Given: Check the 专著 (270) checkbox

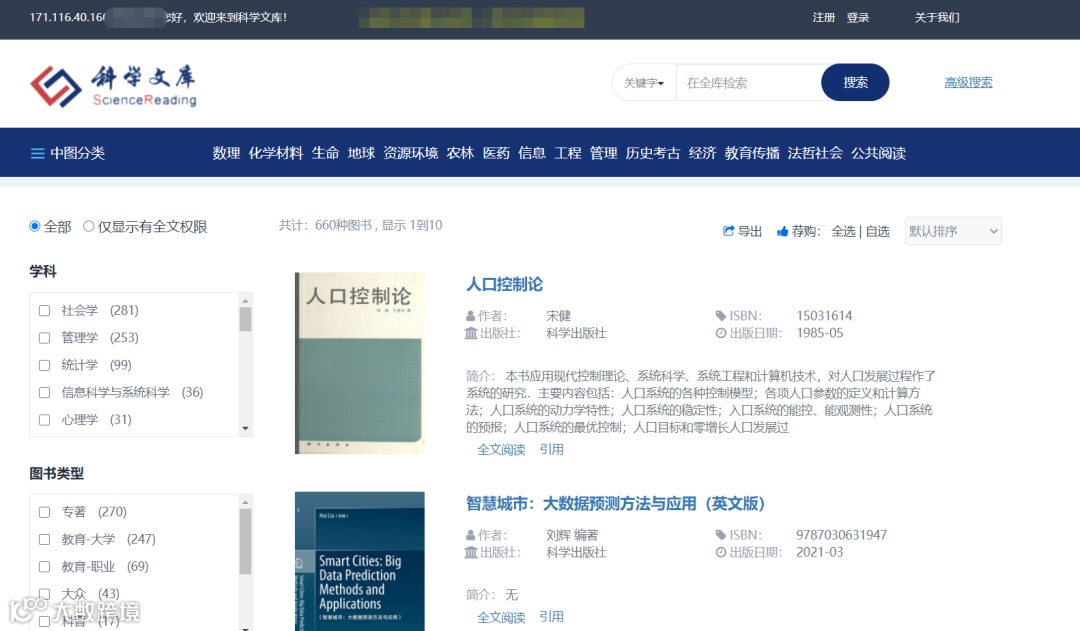Looking at the screenshot, I should [45, 512].
